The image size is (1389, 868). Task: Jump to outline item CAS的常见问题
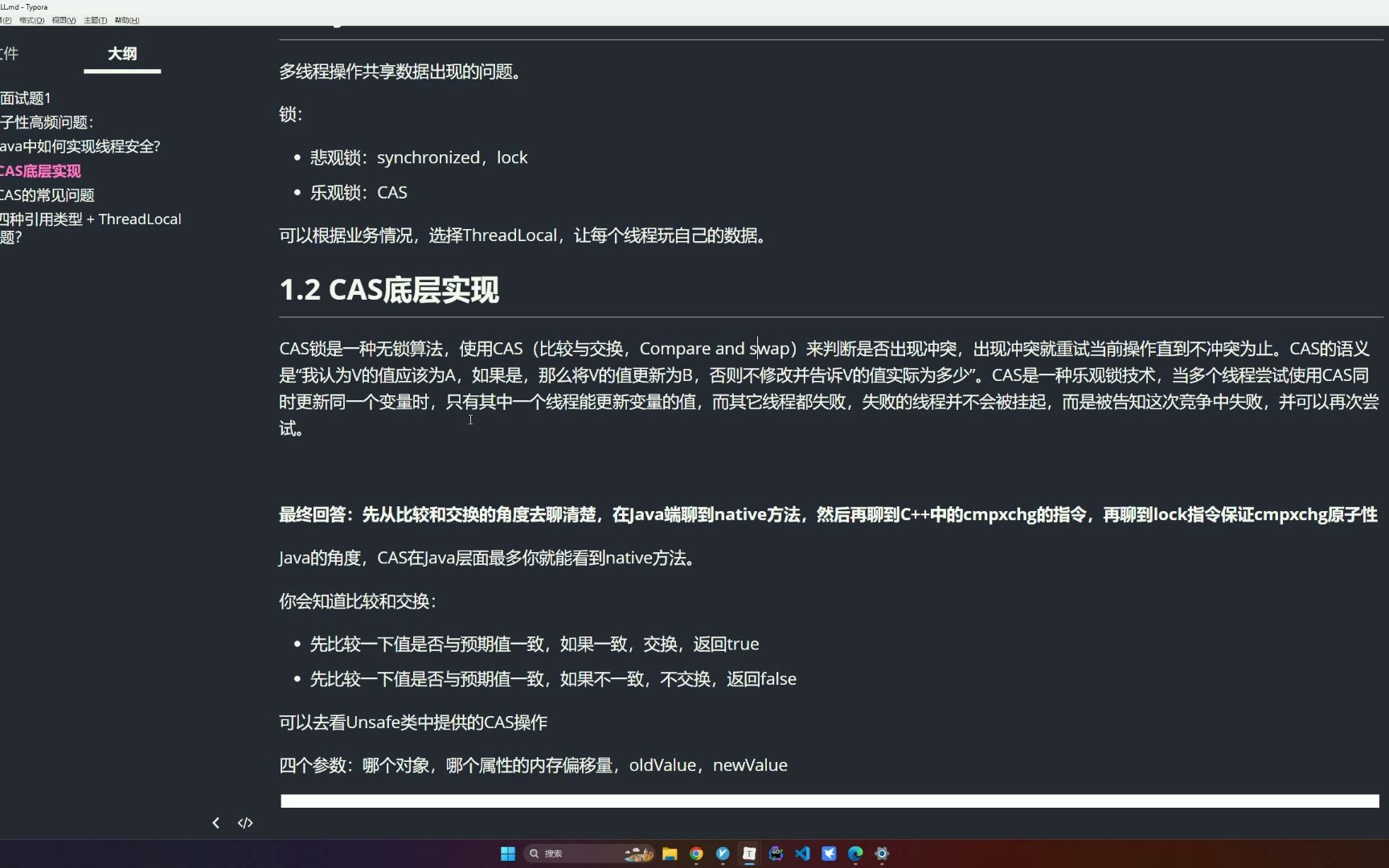pyautogui.click(x=47, y=194)
